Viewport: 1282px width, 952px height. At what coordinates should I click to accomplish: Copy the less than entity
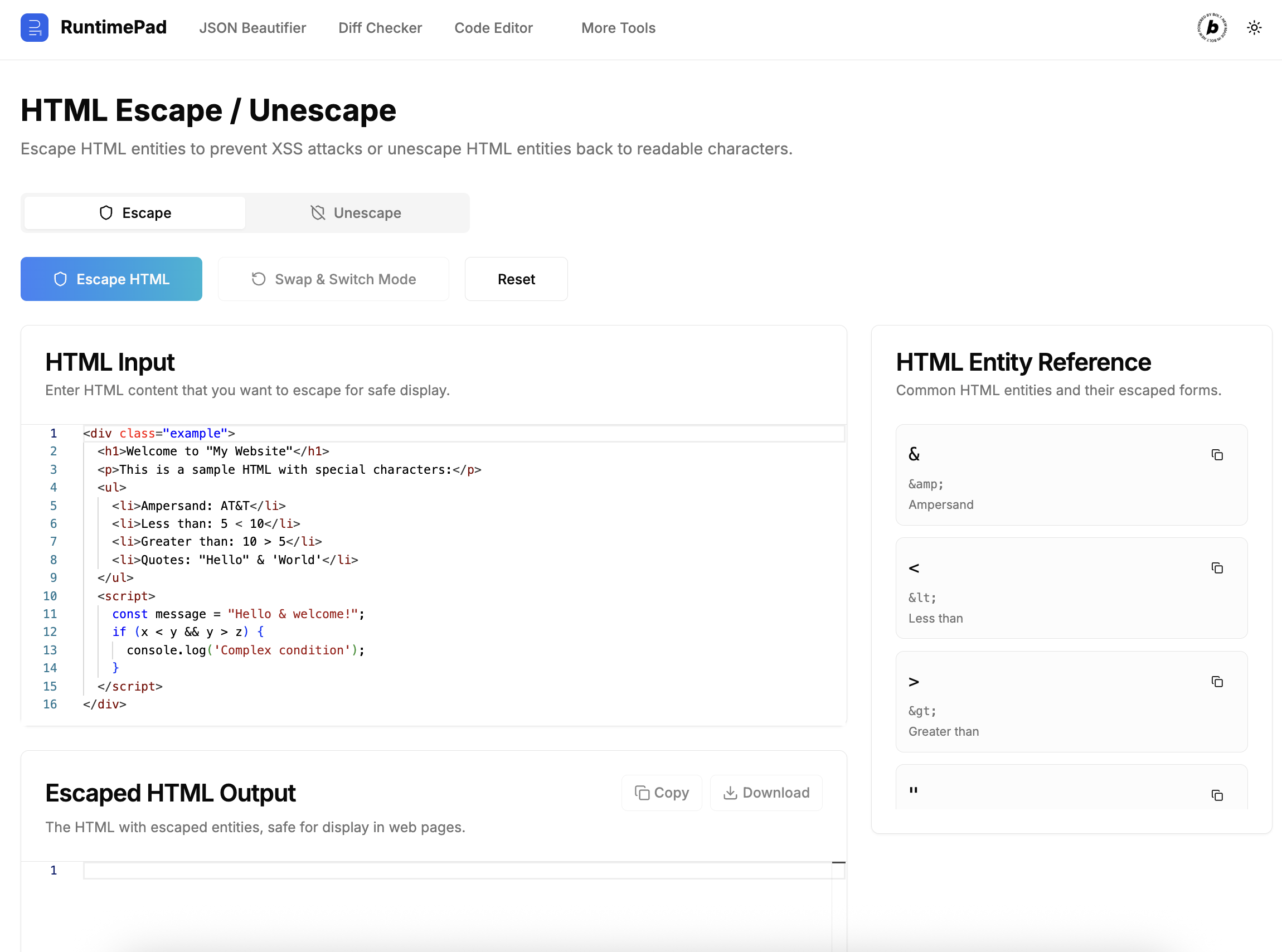1216,568
